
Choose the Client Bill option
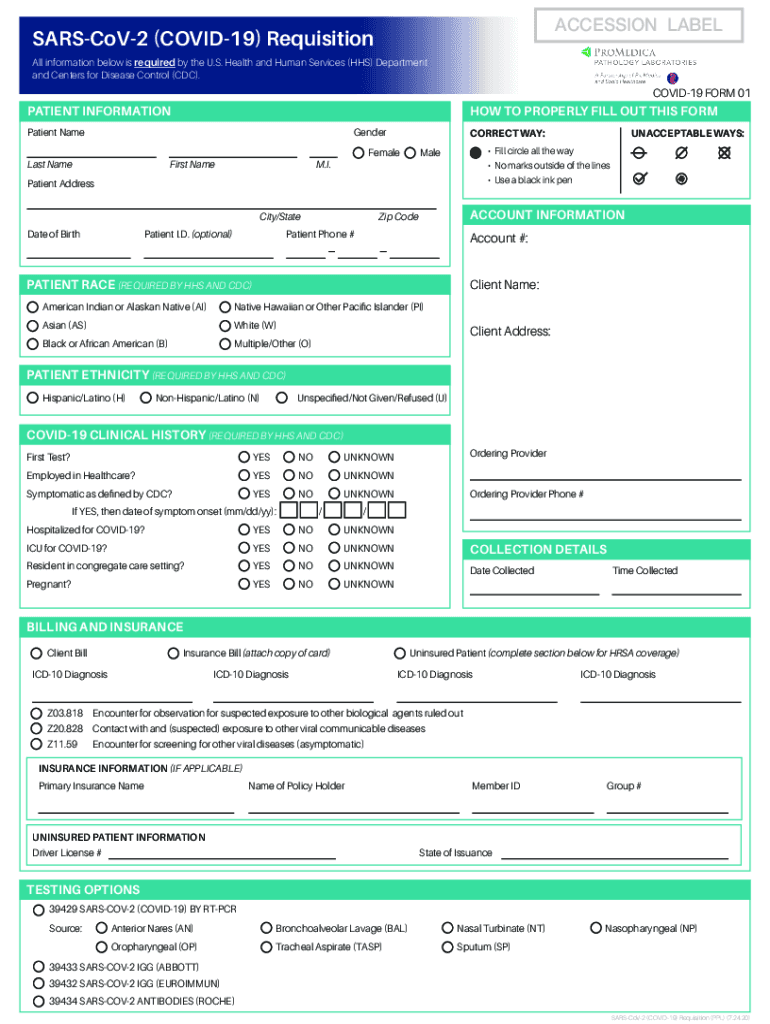[x=37, y=653]
